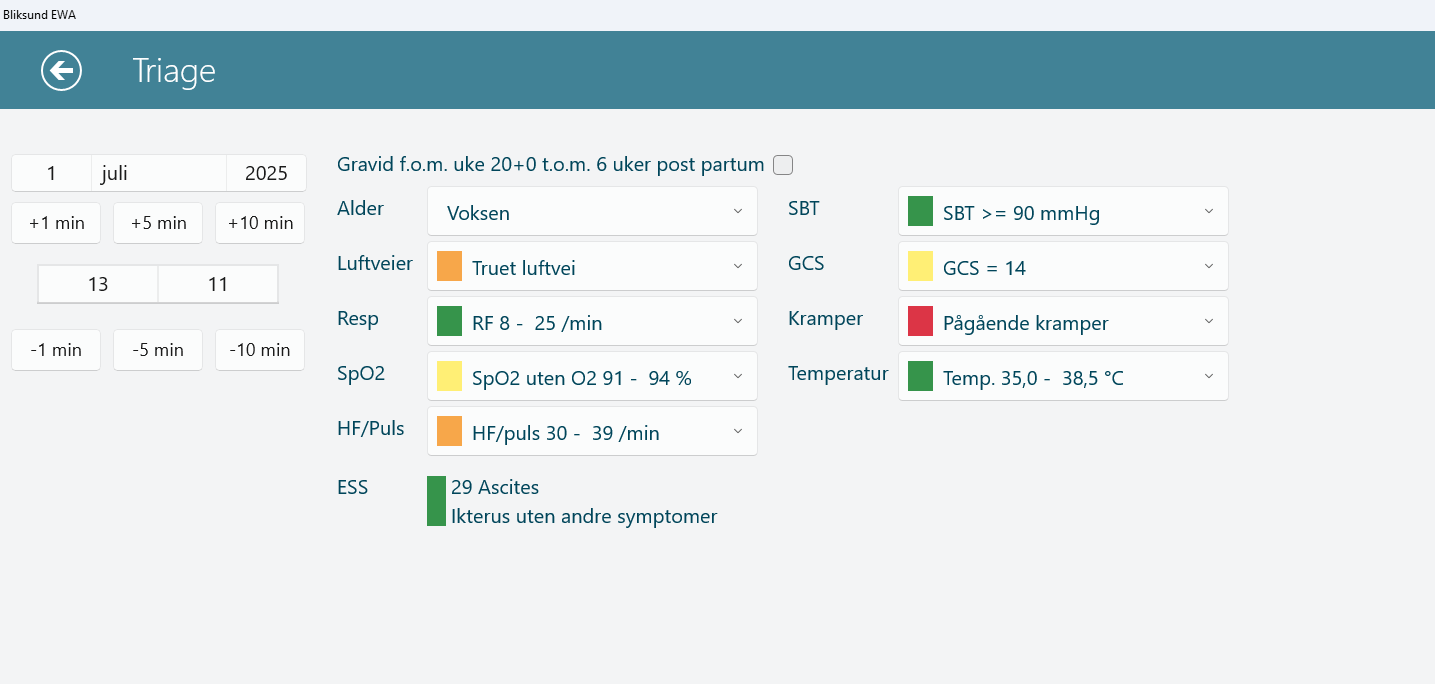Open the Temperatur dropdown
The height and width of the screenshot is (684, 1435).
pos(1063,377)
